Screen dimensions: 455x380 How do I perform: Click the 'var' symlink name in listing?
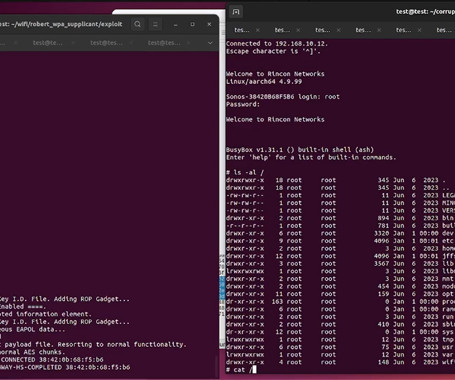(448, 355)
